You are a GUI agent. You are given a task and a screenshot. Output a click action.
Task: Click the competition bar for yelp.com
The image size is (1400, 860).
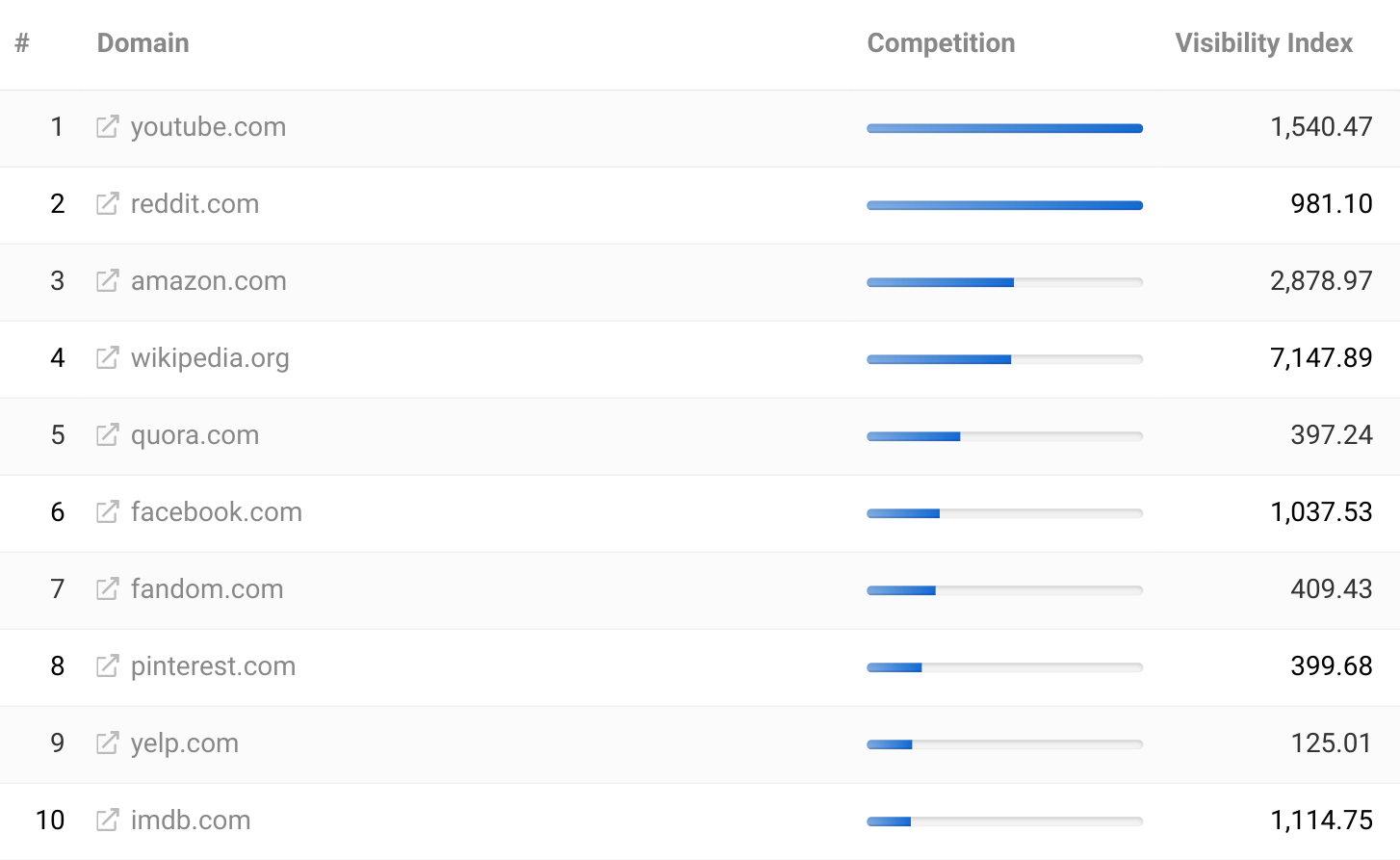pos(1004,743)
